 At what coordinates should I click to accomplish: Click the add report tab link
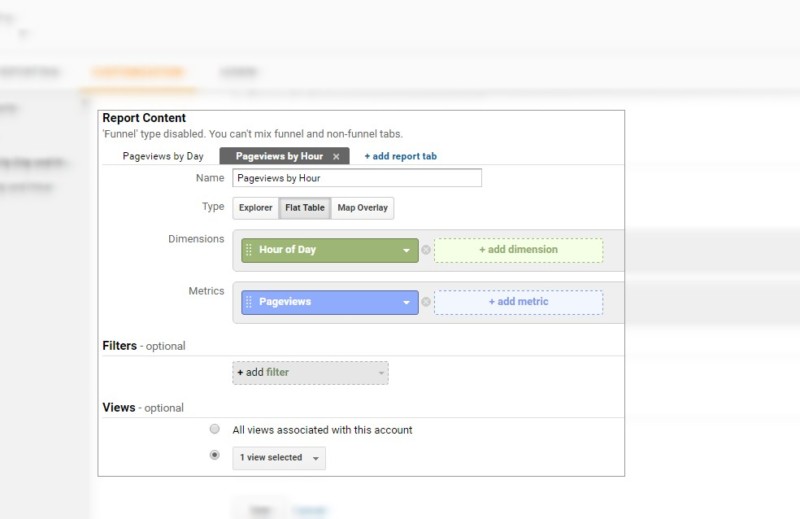(x=400, y=156)
